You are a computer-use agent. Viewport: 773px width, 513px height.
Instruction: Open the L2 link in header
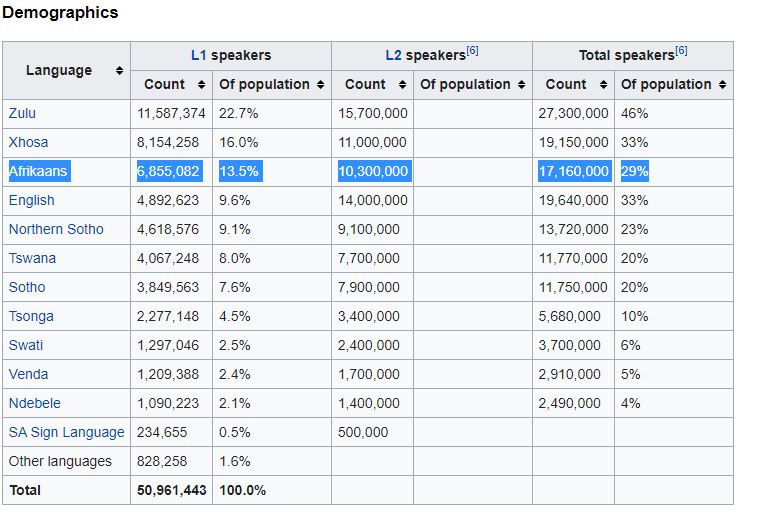pyautogui.click(x=393, y=55)
